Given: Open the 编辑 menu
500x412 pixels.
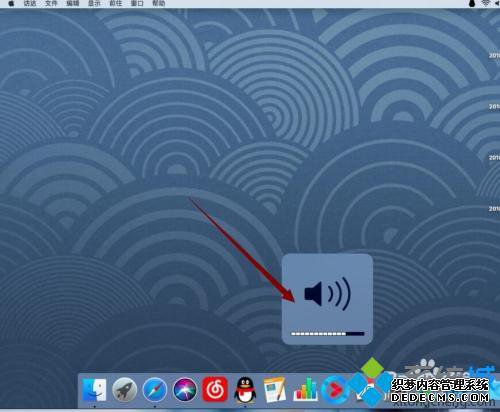Looking at the screenshot, I should tap(73, 3).
